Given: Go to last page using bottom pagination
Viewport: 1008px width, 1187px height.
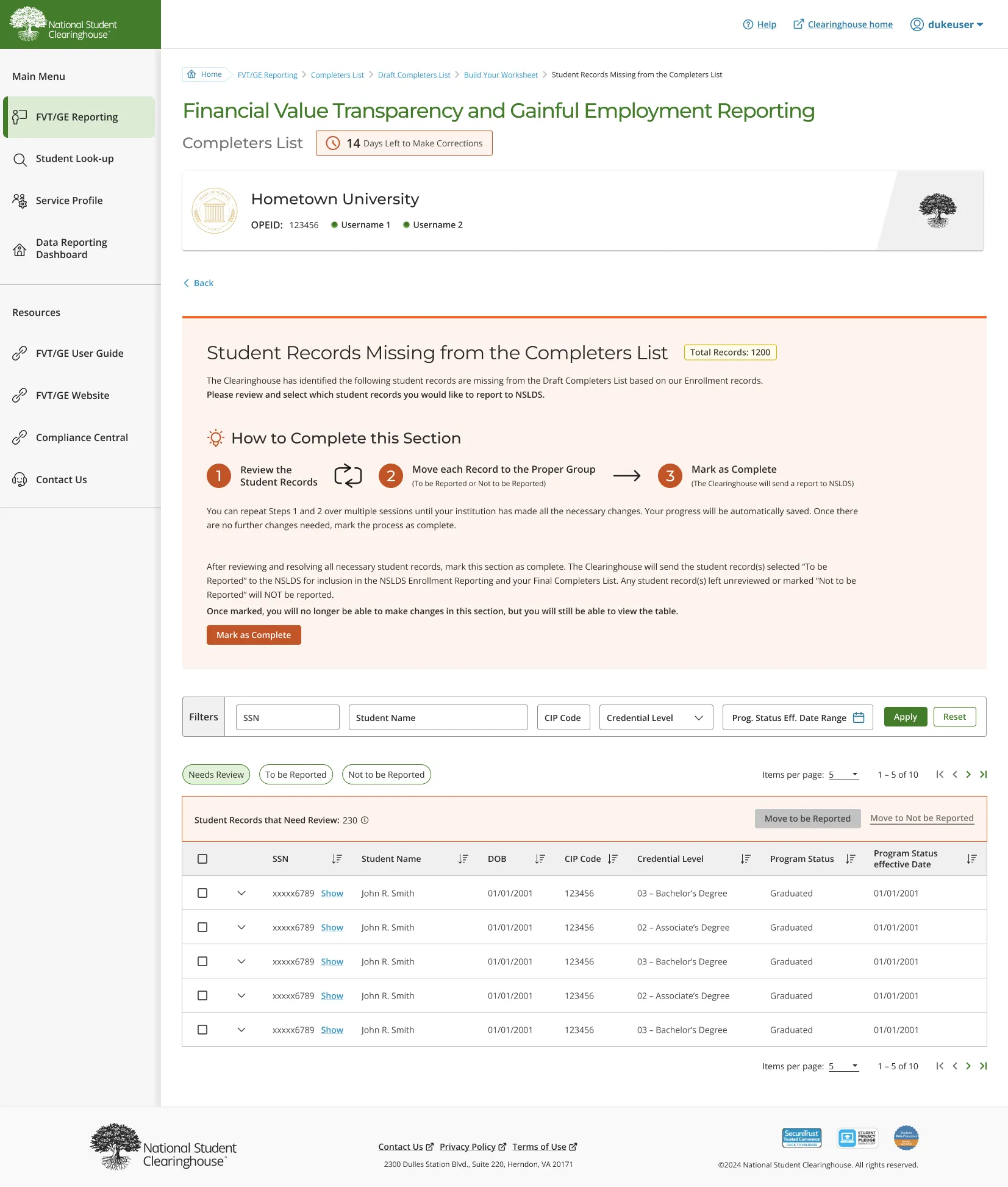Looking at the screenshot, I should point(983,1066).
